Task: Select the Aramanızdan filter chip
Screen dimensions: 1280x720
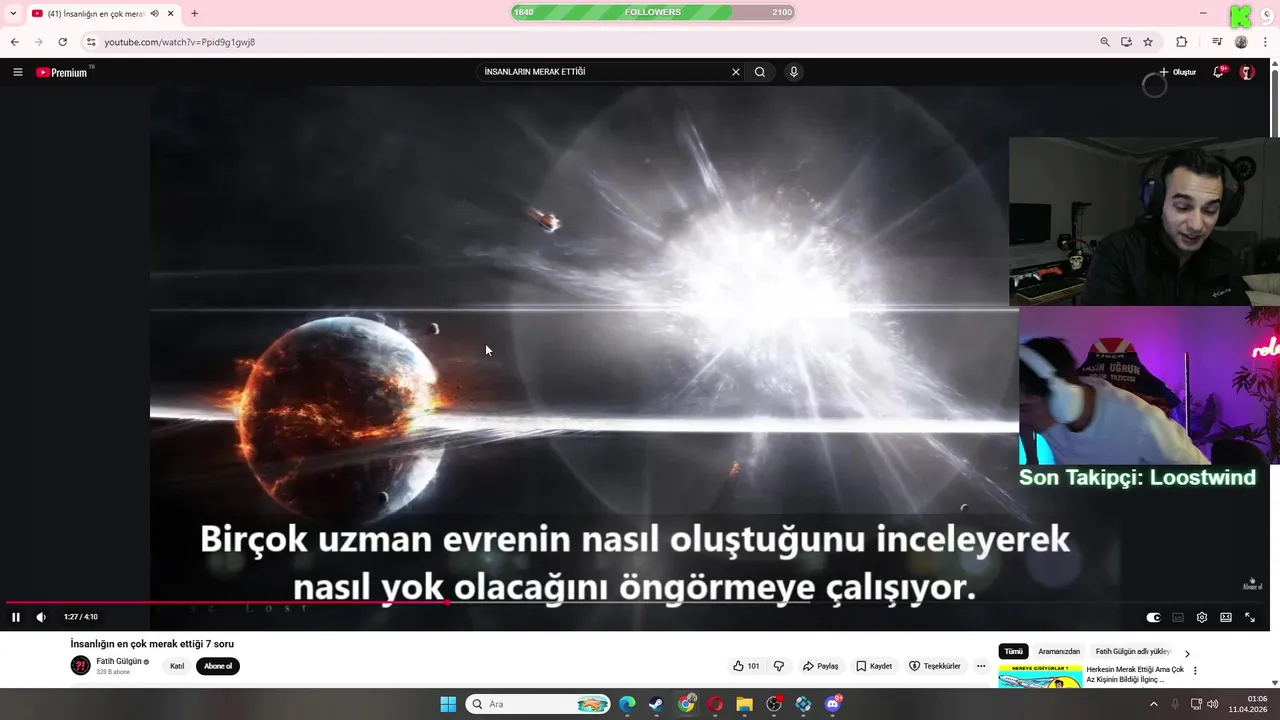Action: [x=1059, y=651]
